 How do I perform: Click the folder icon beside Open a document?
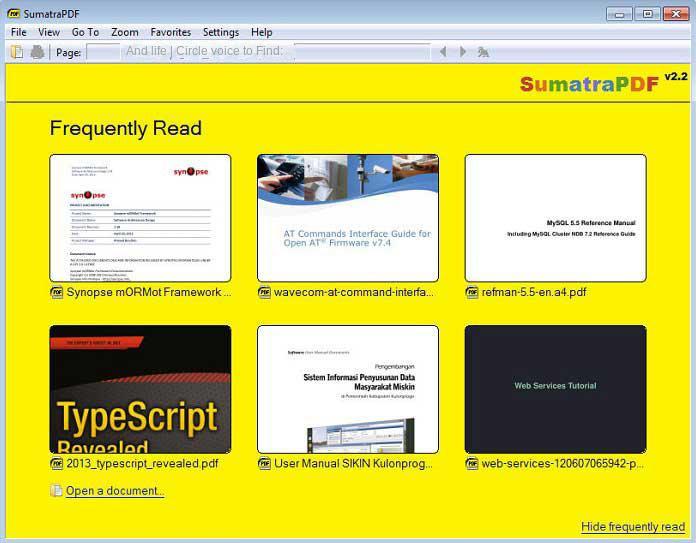click(57, 491)
